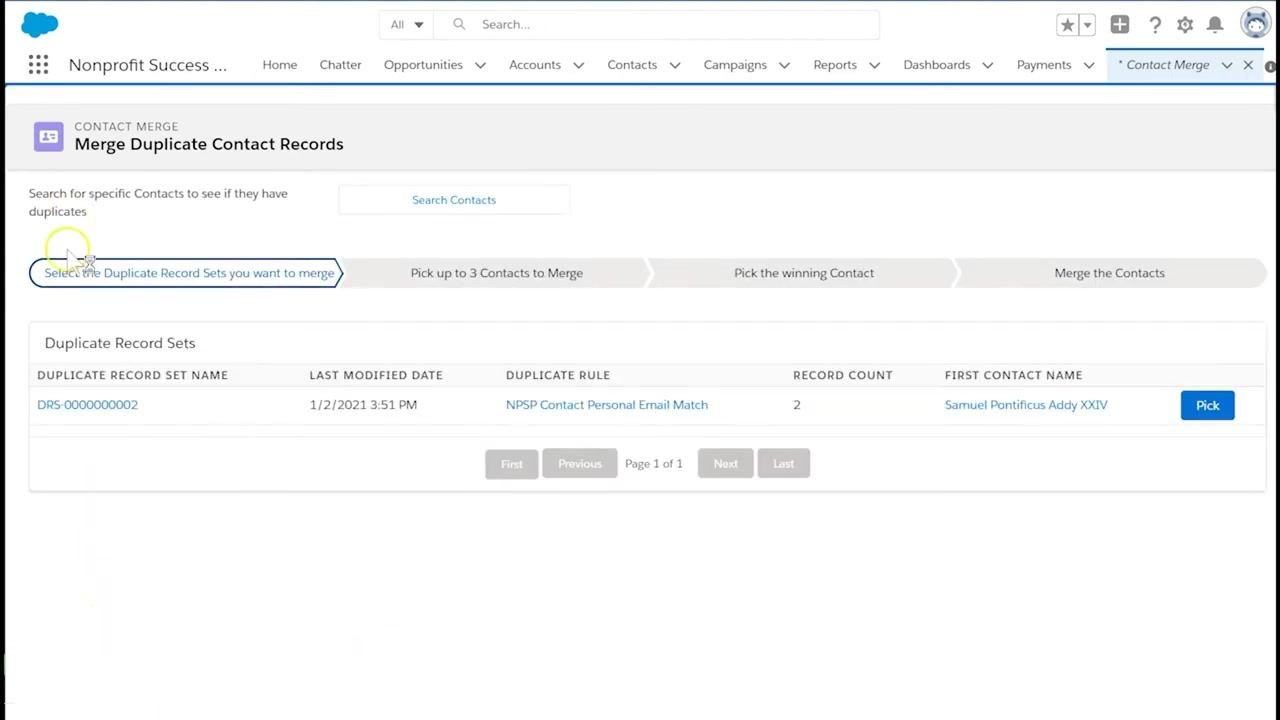
Task: Expand the Dashboards tab menu chevron
Action: pos(987,65)
